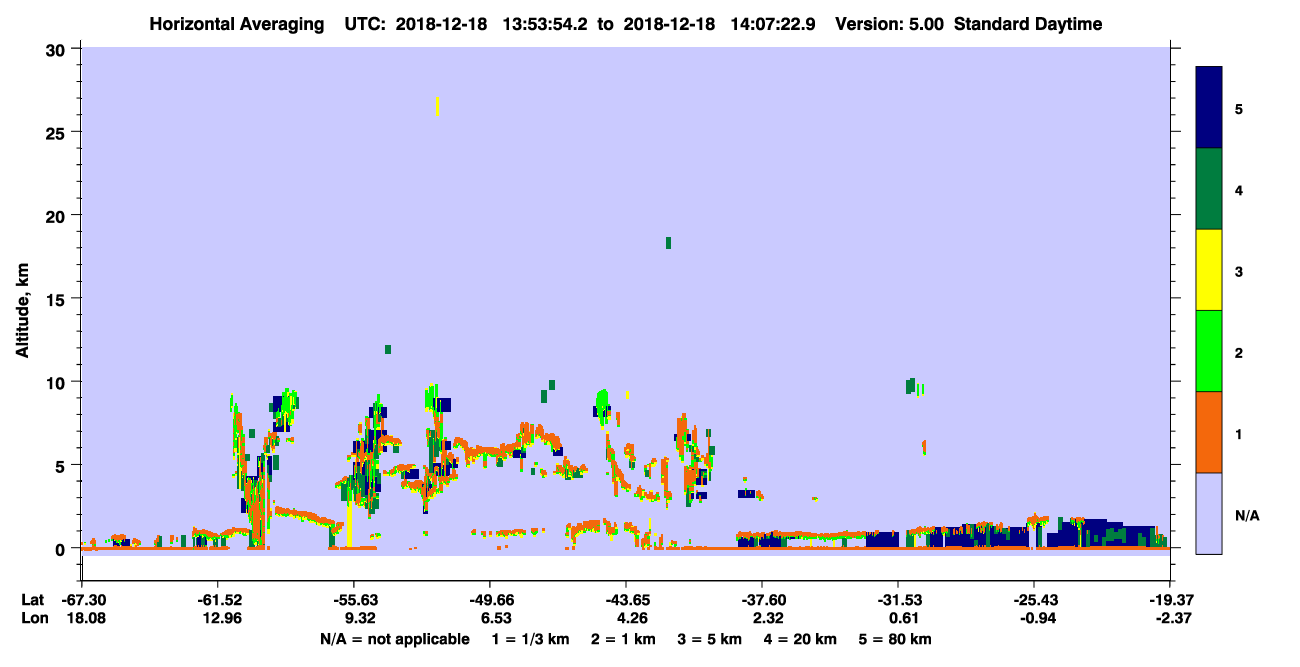Click the lavender N/A colorbar segment
This screenshot has width=1300, height=667.
point(1209,513)
